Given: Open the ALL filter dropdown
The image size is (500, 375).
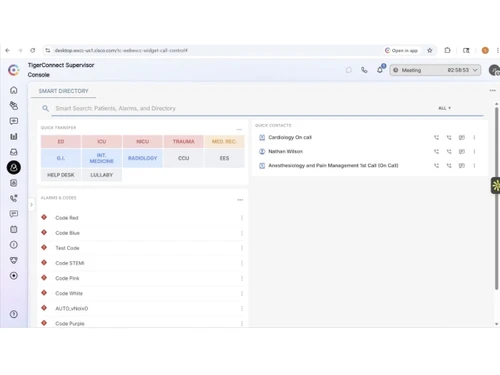Looking at the screenshot, I should coord(444,108).
